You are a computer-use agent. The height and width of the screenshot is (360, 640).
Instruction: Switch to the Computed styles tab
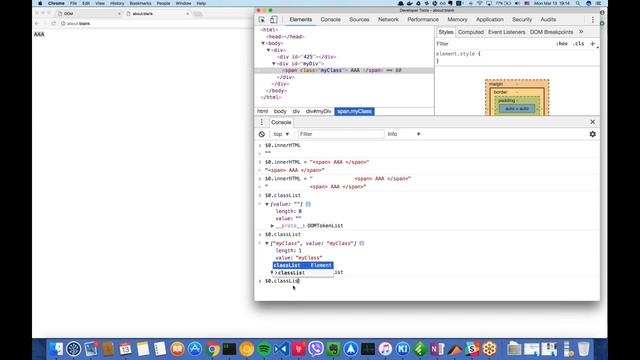click(x=471, y=32)
